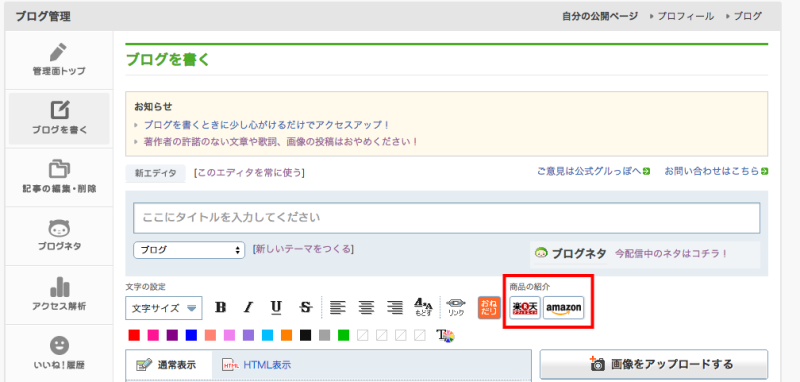This screenshot has width=800, height=382.
Task: Toggle strikethrough text formatting
Action: click(x=305, y=308)
